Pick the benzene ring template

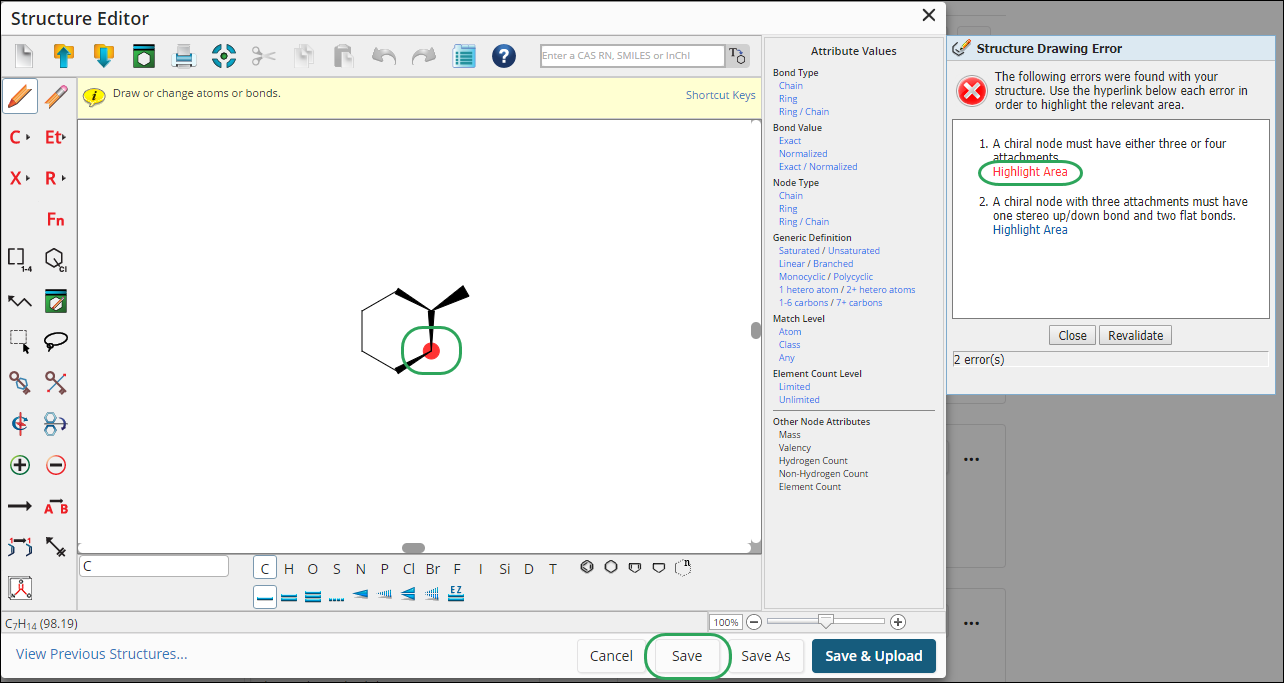(586, 568)
